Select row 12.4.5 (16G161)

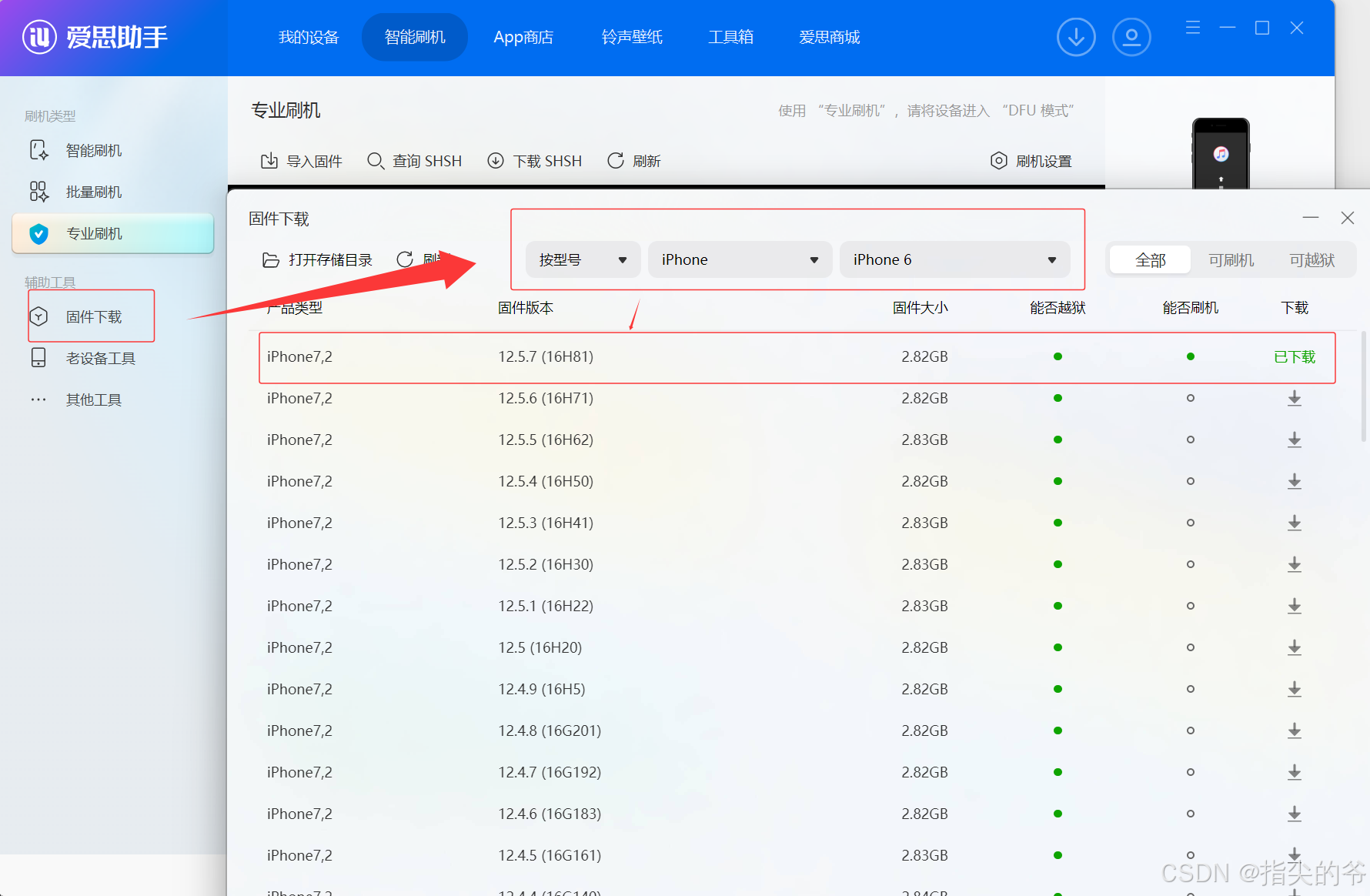(797, 855)
